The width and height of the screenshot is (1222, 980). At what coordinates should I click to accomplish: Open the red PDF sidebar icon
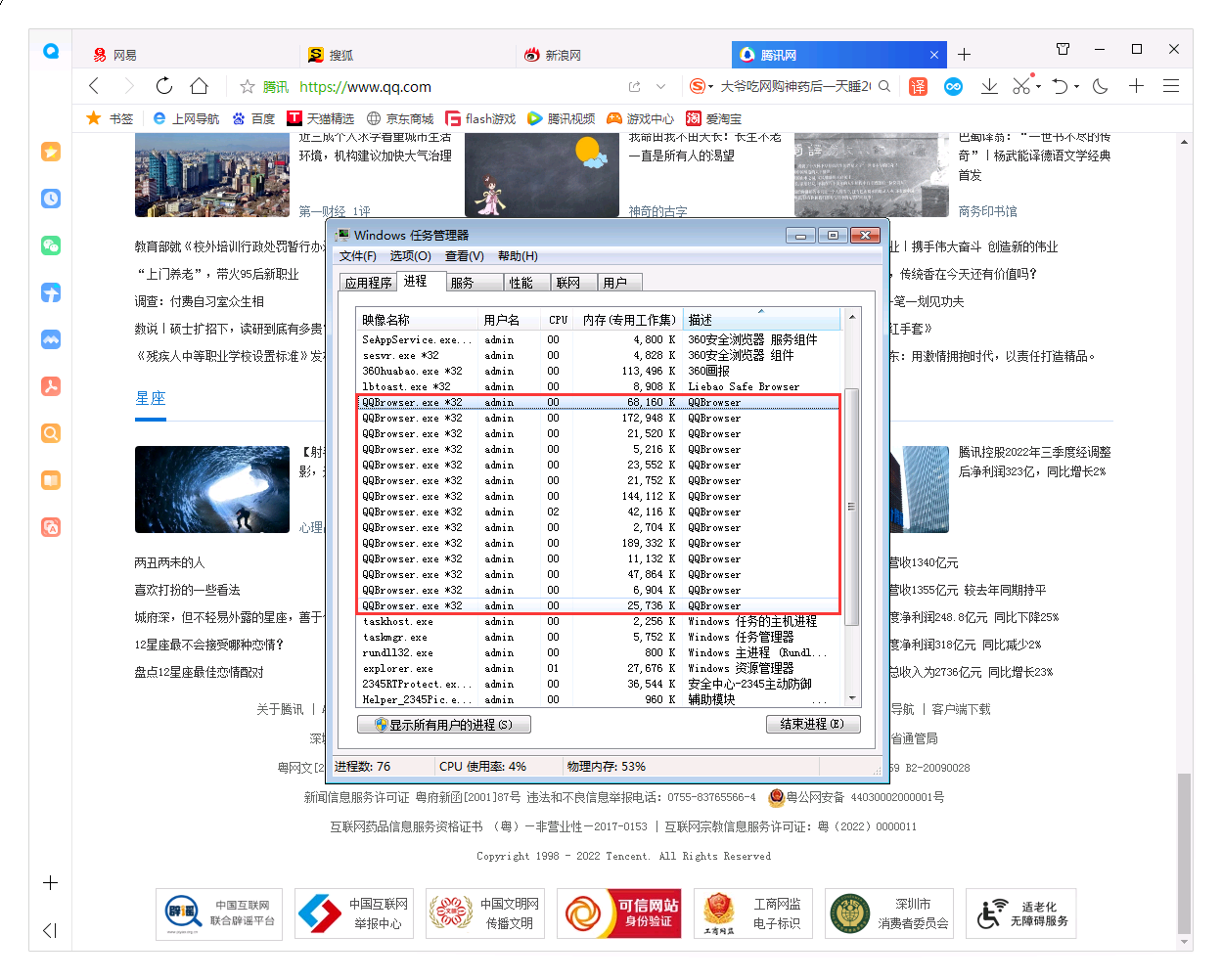pos(51,386)
